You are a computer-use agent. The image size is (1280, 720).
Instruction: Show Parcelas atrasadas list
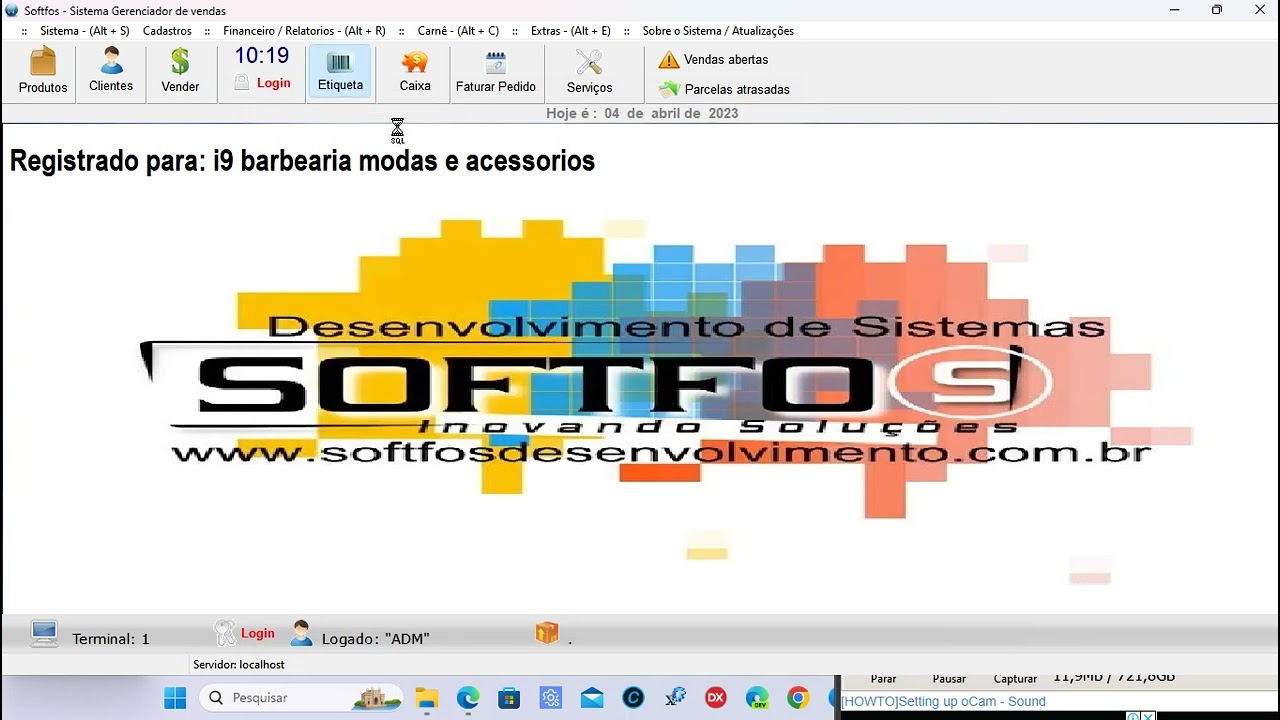tap(724, 89)
